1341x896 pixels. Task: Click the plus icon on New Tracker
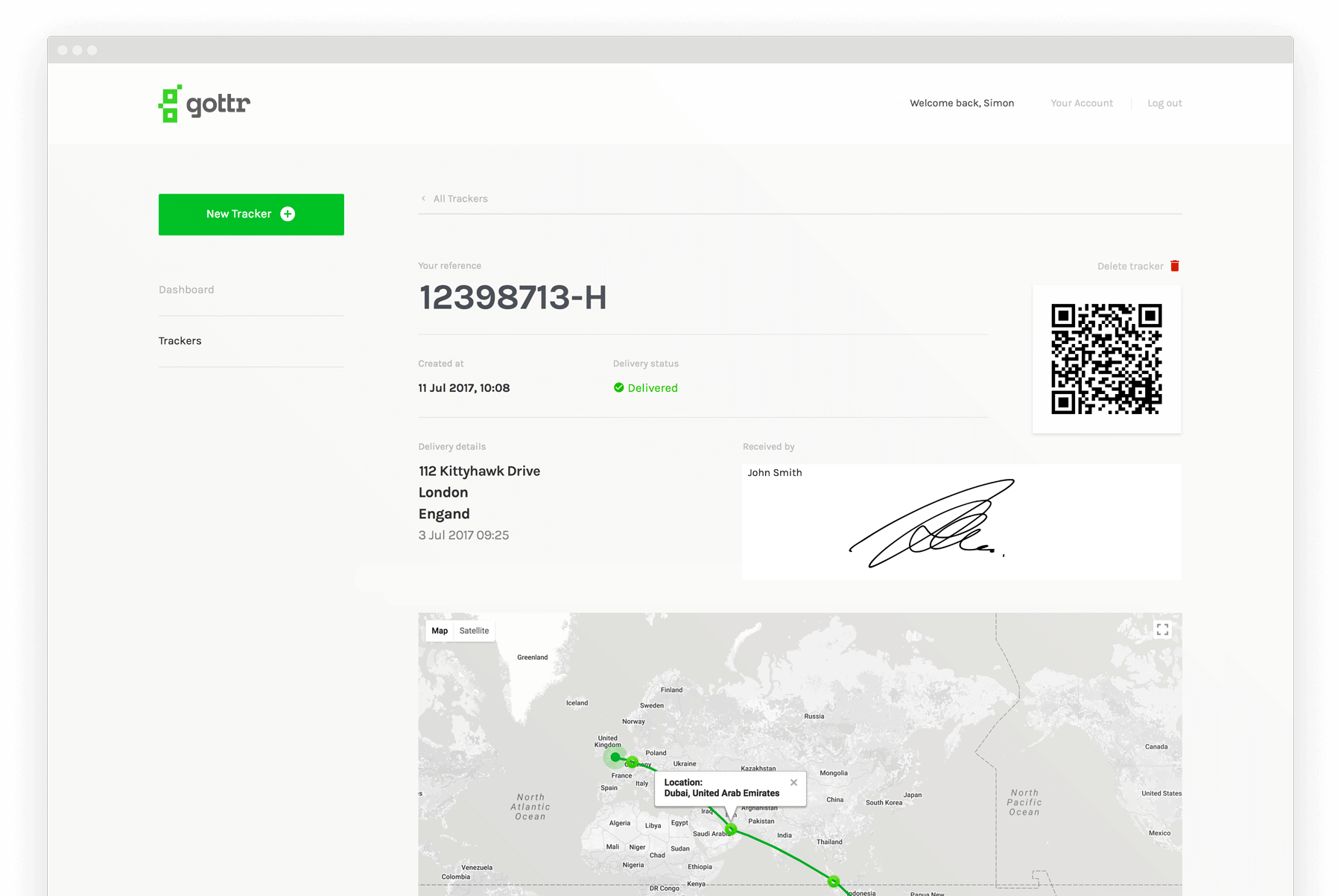click(288, 214)
